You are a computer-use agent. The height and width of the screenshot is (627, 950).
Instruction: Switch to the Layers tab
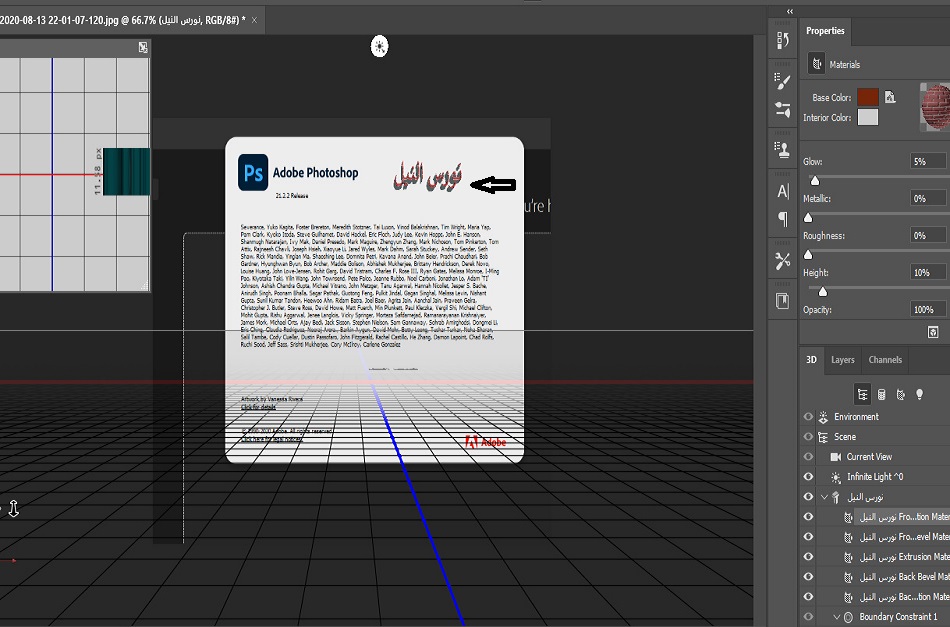click(x=842, y=360)
